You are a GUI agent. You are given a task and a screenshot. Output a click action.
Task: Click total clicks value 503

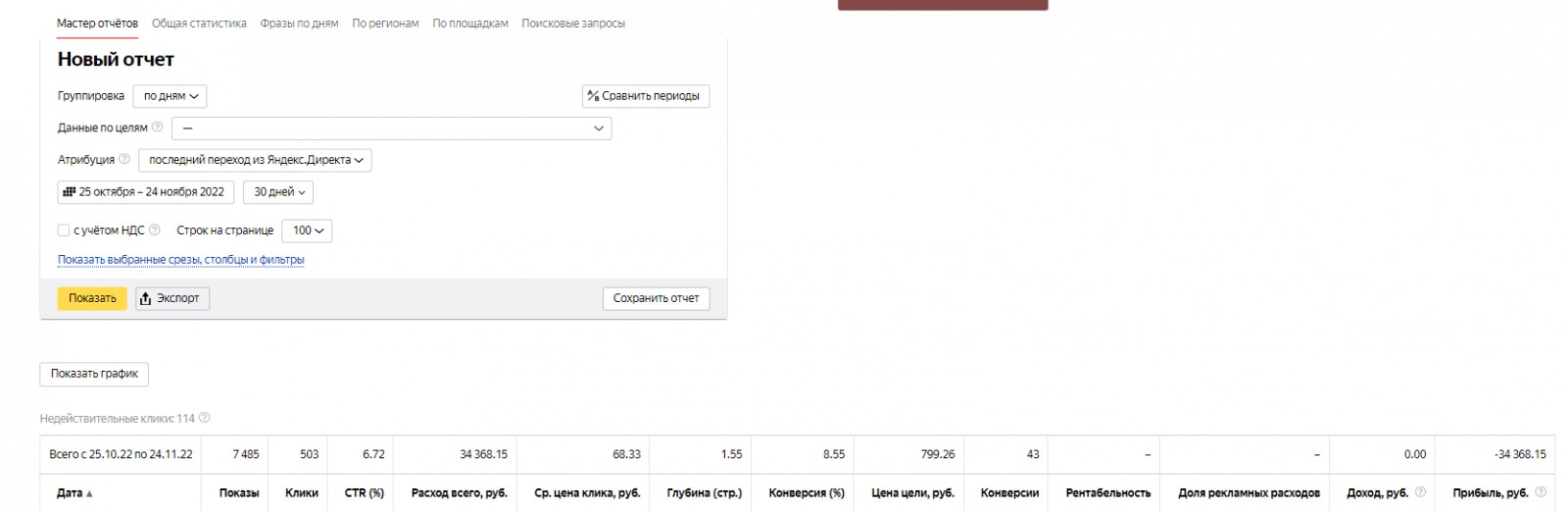point(309,455)
